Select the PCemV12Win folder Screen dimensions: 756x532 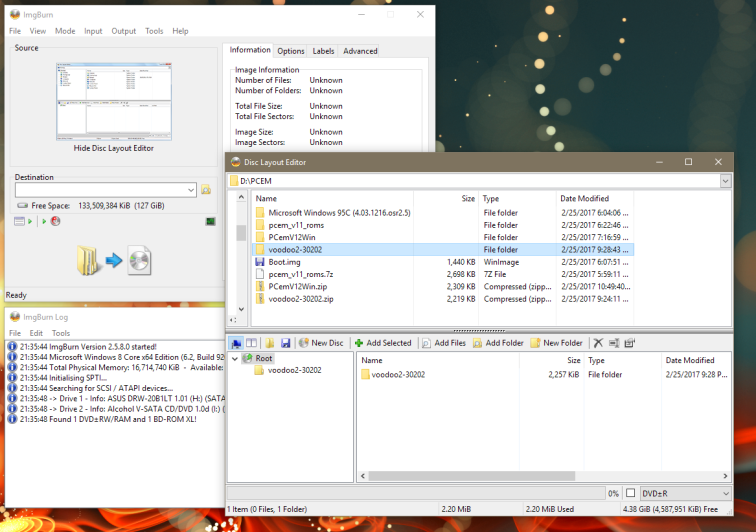click(443, 237)
